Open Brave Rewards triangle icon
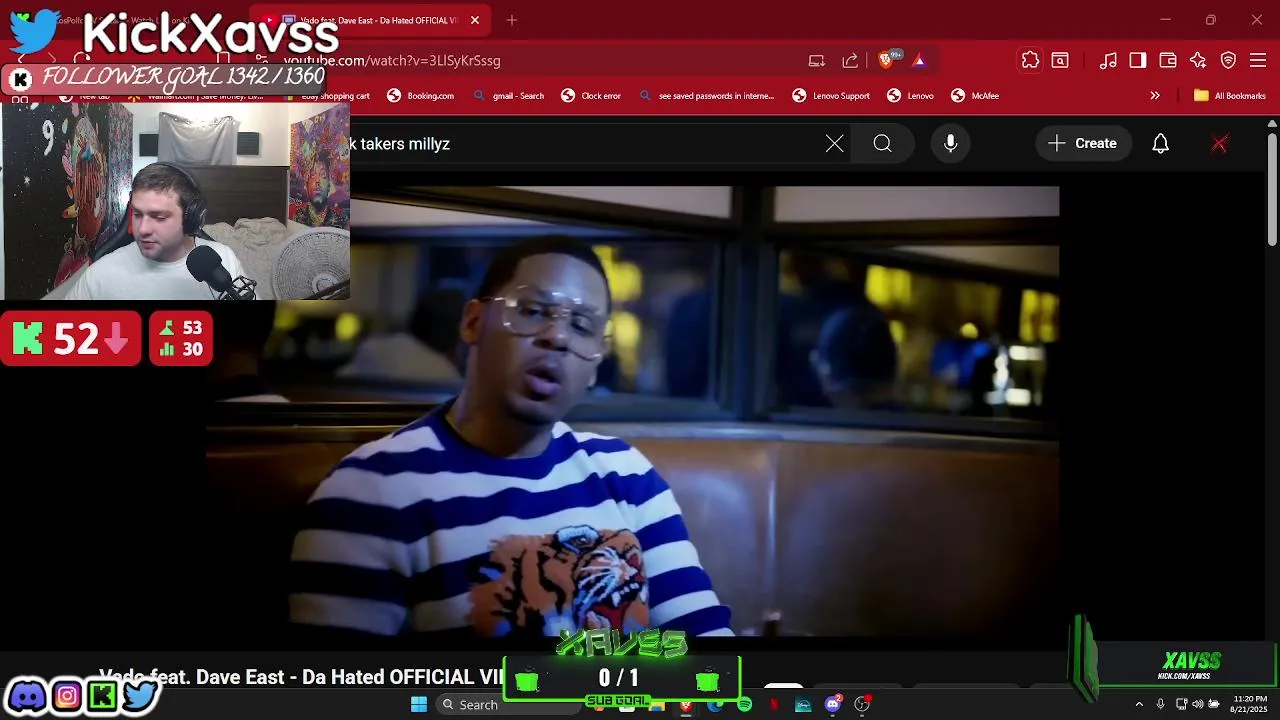Viewport: 1280px width, 720px height. point(919,61)
